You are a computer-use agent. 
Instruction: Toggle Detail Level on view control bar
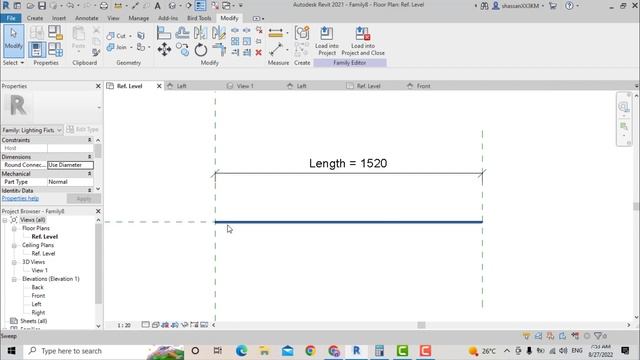click(x=146, y=325)
